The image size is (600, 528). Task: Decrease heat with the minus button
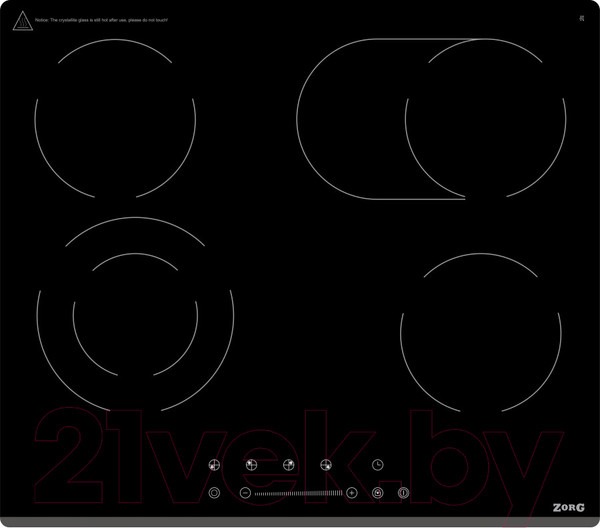(245, 492)
